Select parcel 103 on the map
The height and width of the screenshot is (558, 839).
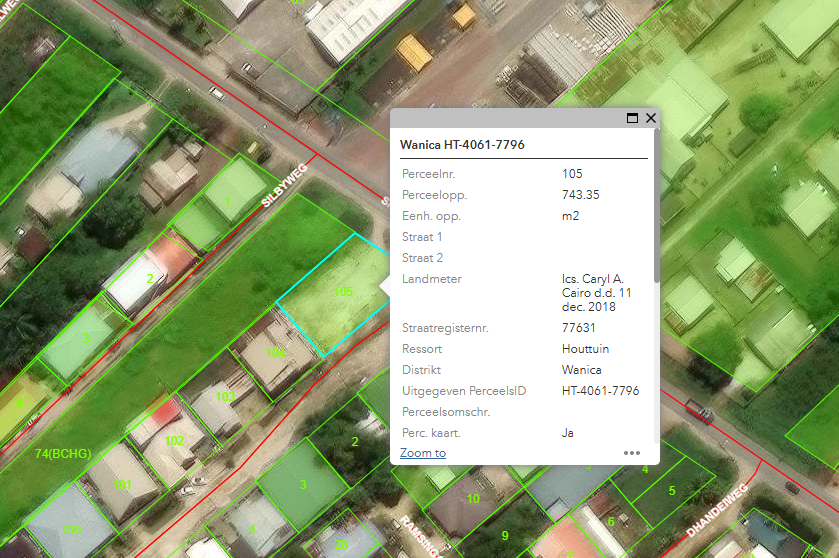tap(225, 397)
